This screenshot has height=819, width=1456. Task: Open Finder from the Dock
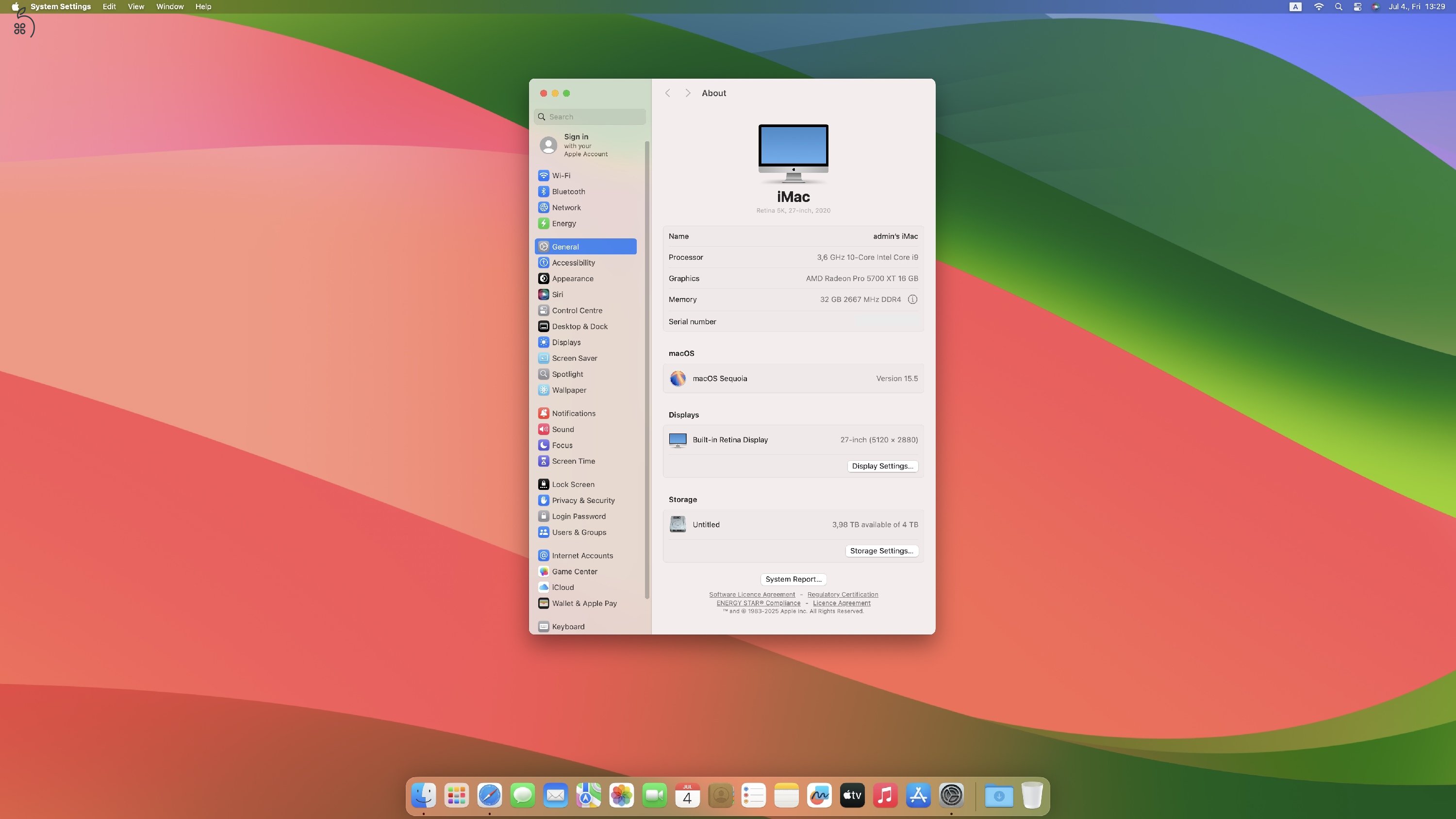click(423, 795)
